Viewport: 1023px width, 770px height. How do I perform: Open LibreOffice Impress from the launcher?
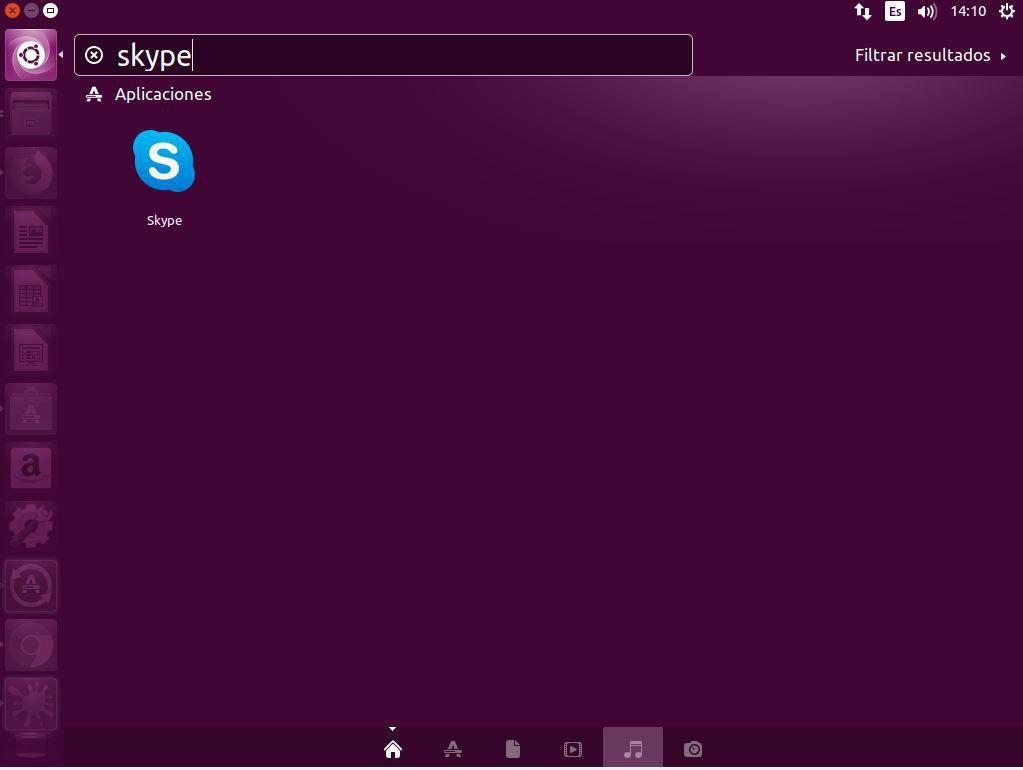coord(31,351)
